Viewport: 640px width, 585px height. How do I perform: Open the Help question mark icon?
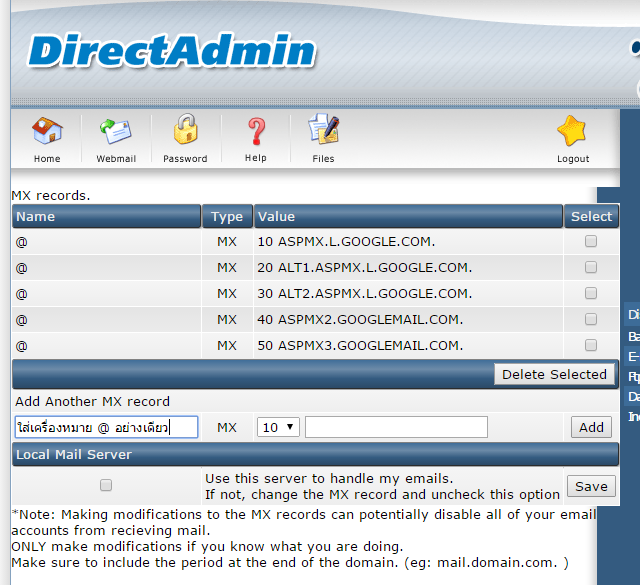(256, 131)
